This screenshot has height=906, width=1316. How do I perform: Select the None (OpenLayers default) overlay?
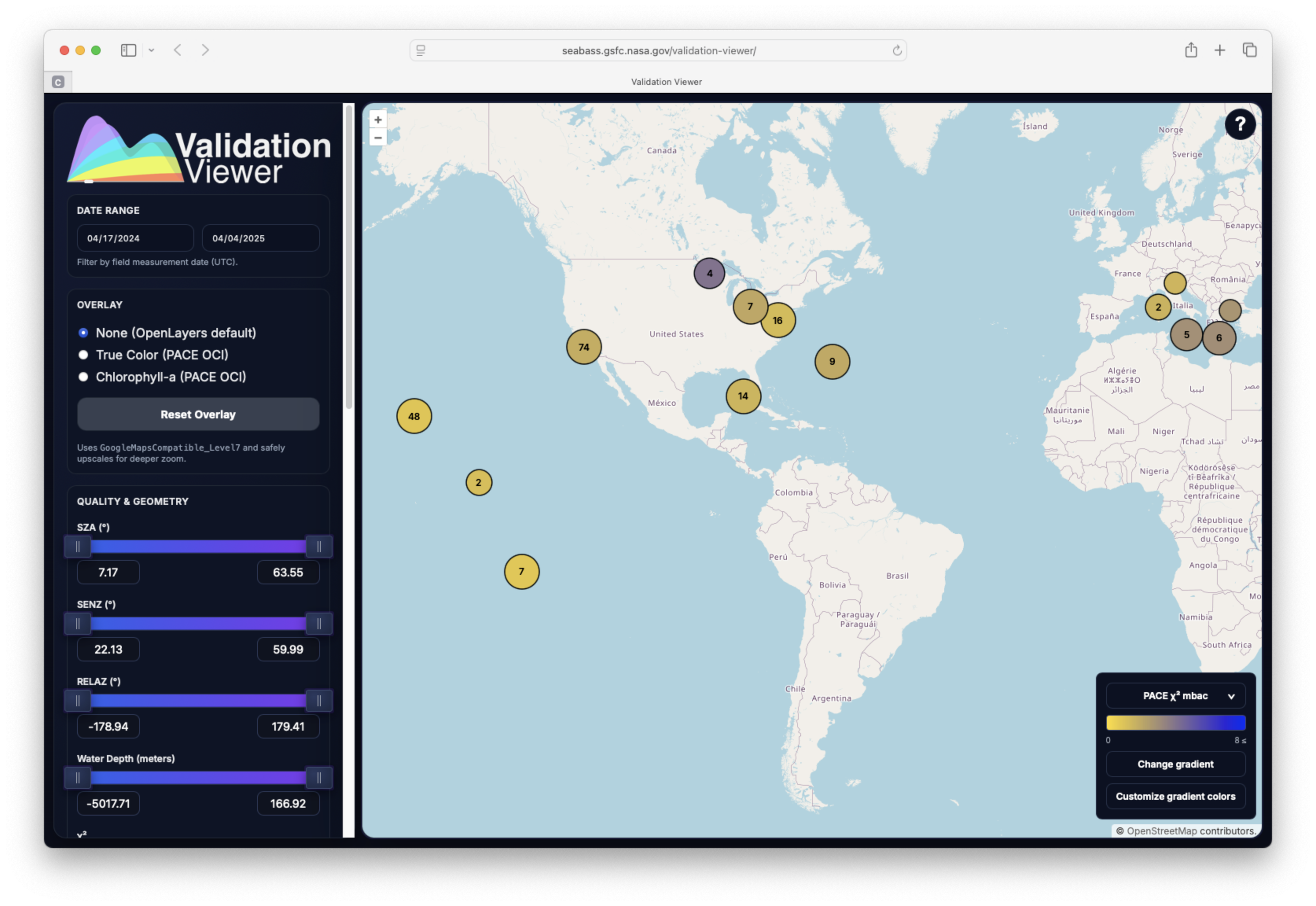click(x=83, y=333)
